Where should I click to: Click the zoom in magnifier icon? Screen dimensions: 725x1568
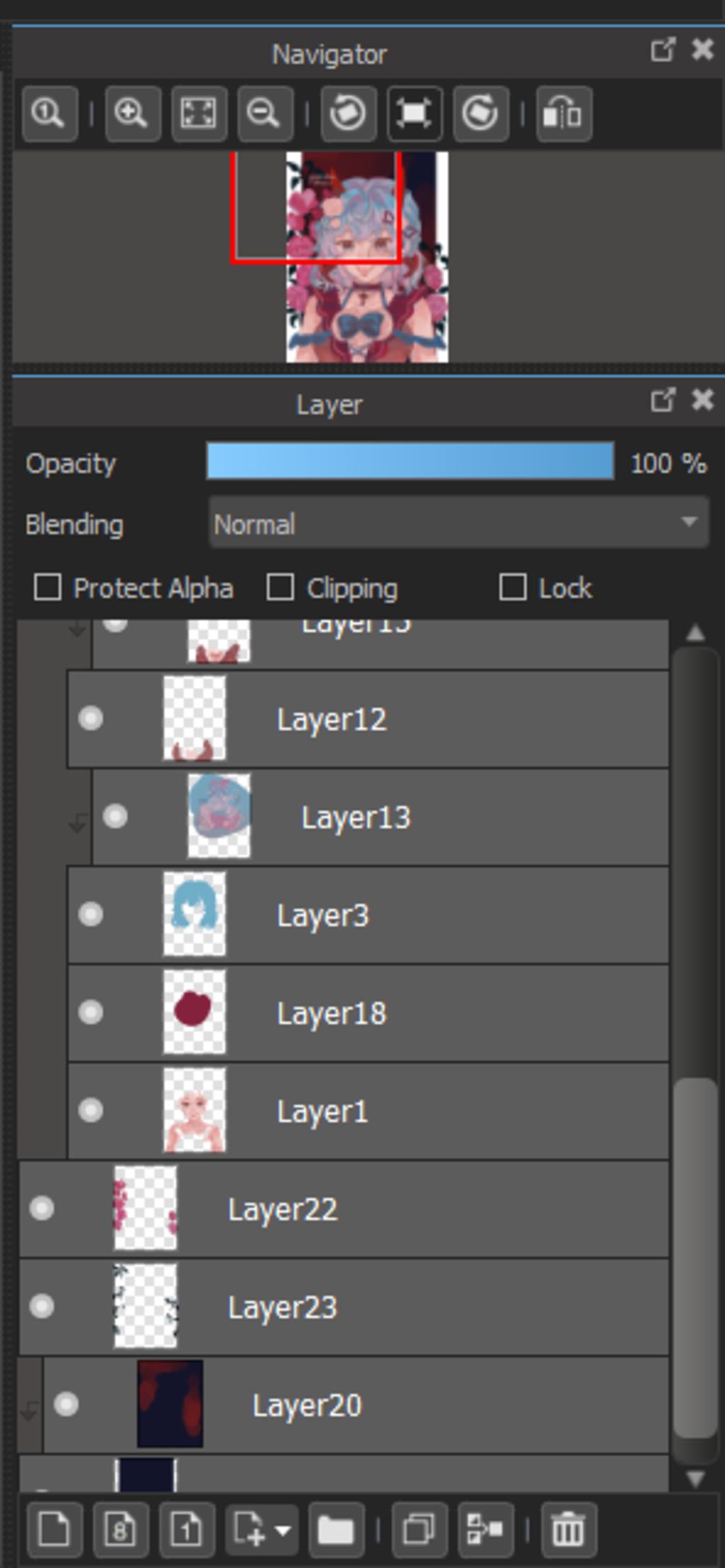(132, 113)
